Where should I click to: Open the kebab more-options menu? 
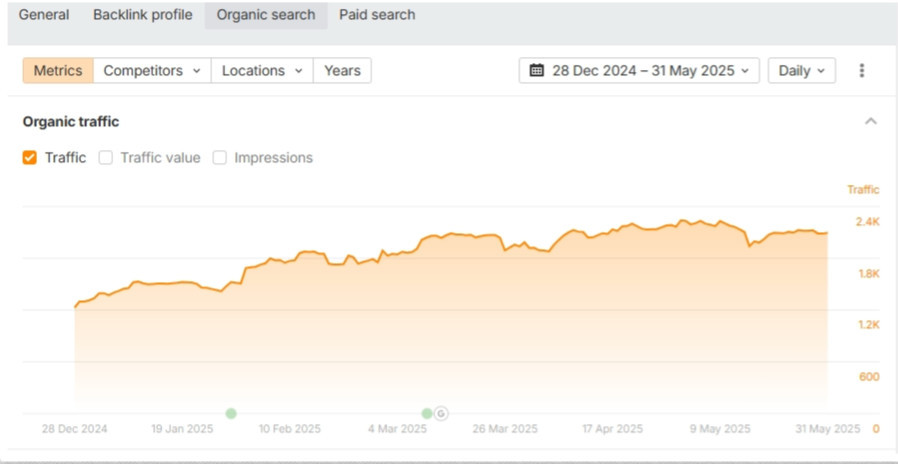[x=861, y=71]
